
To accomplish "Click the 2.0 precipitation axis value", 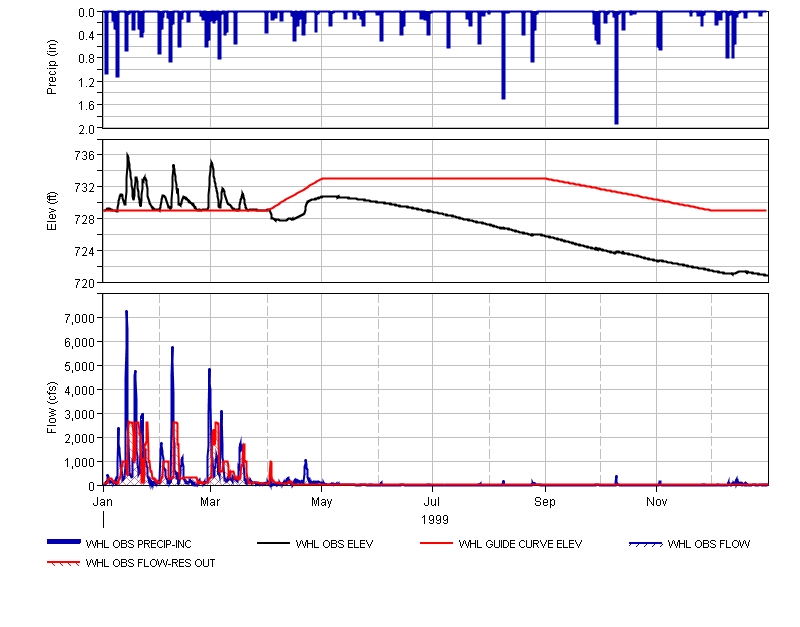I will 87,129.
